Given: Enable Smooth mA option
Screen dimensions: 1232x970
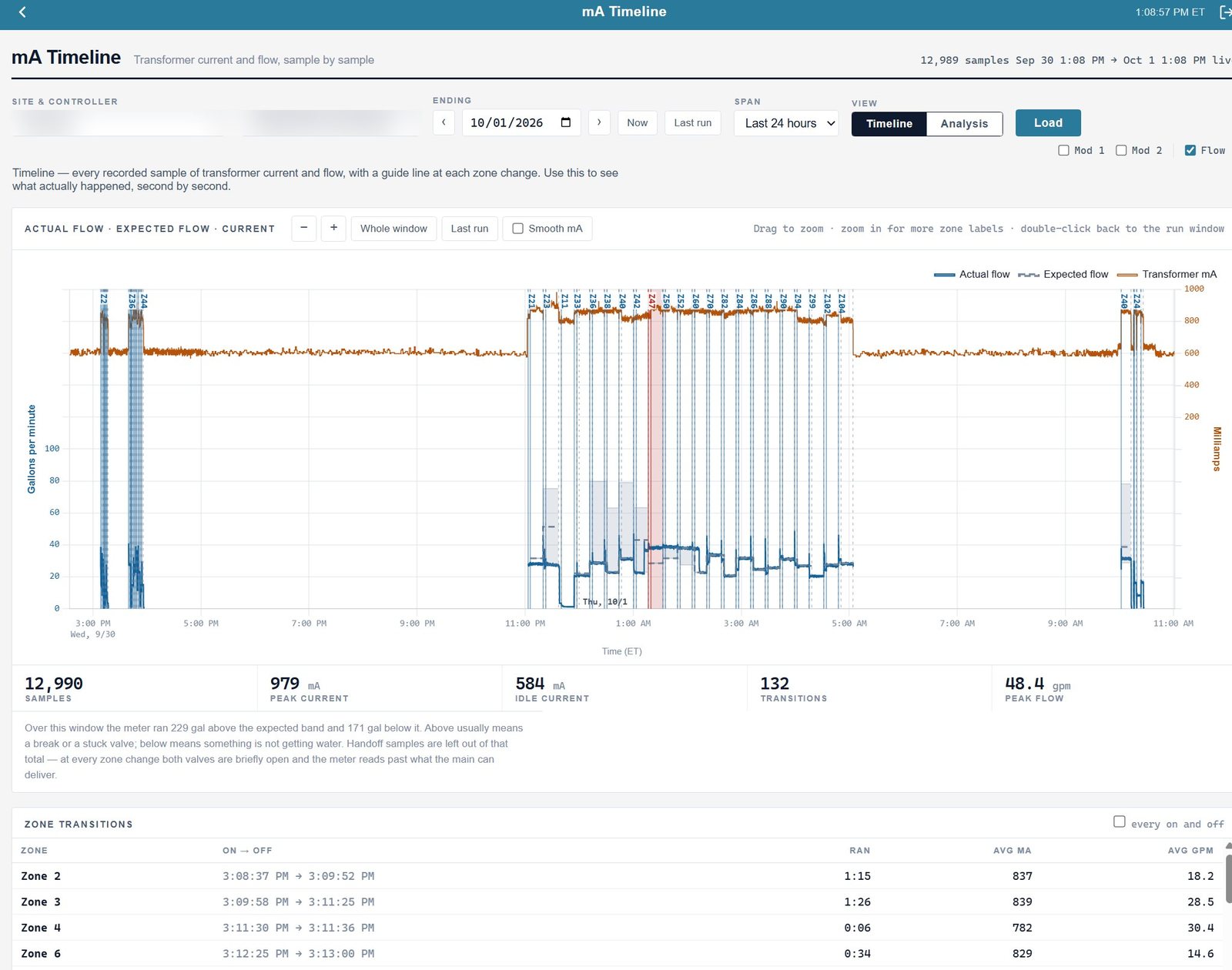Looking at the screenshot, I should [x=518, y=229].
